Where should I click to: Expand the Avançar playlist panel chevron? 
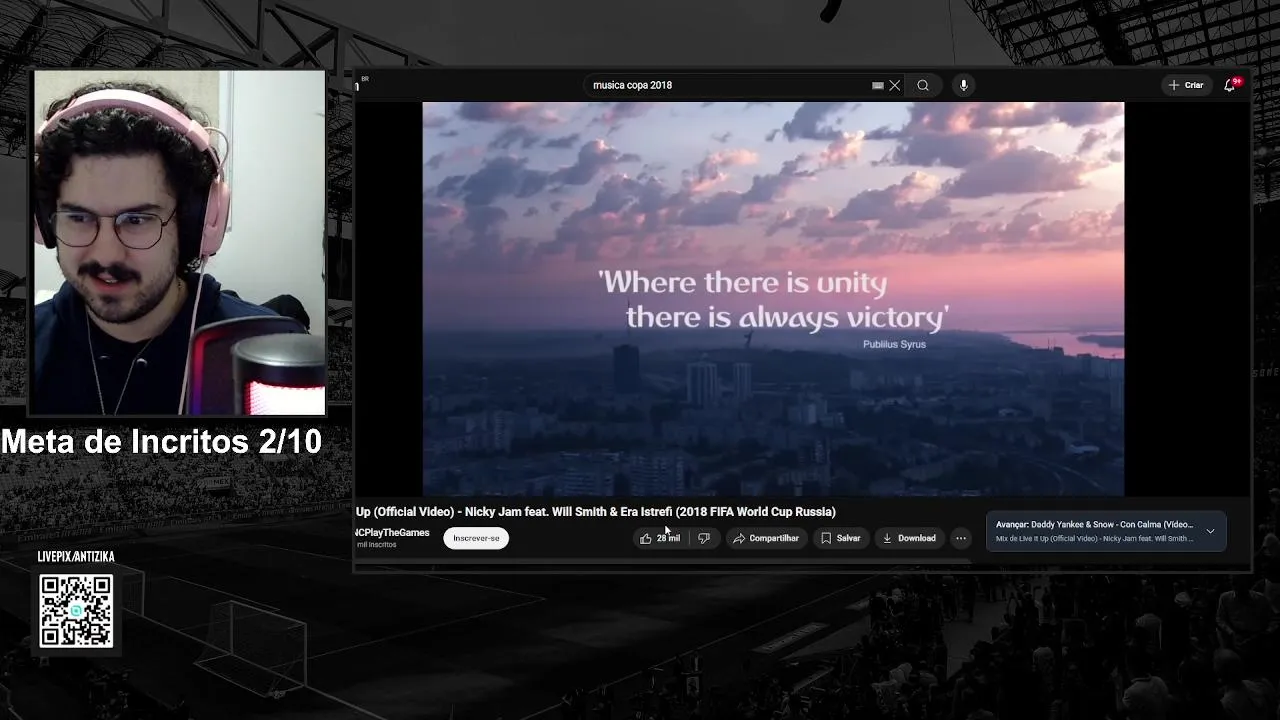click(x=1210, y=531)
